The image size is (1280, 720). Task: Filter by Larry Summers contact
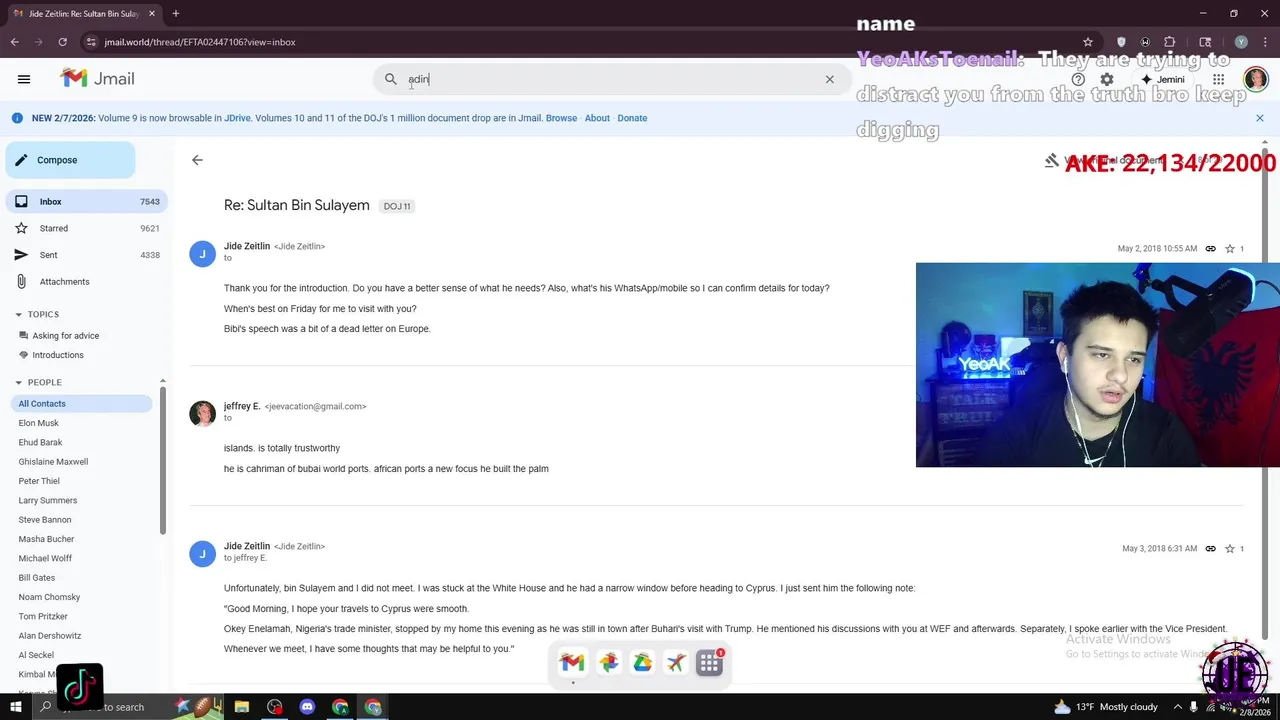[47, 500]
